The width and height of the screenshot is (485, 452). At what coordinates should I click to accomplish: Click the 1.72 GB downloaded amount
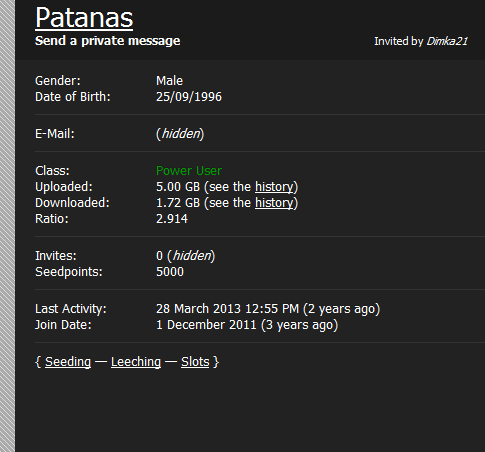tap(178, 203)
